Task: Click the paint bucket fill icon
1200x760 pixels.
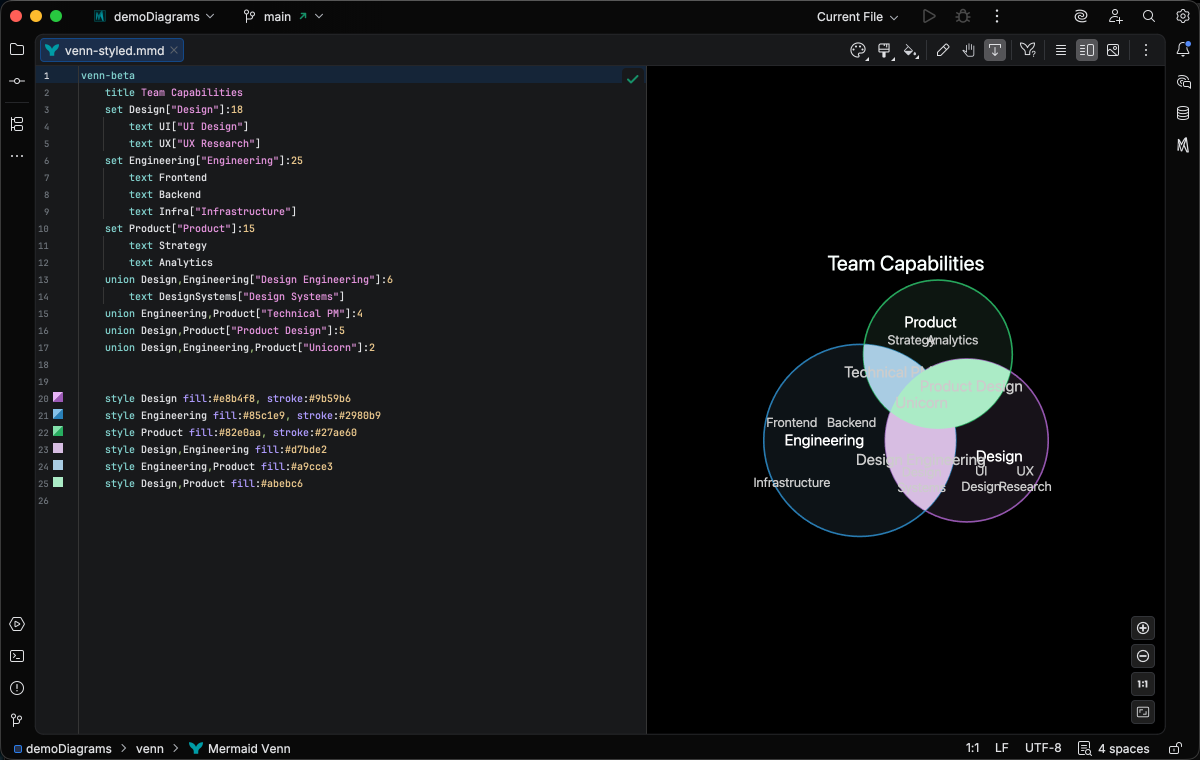Action: pyautogui.click(x=910, y=50)
